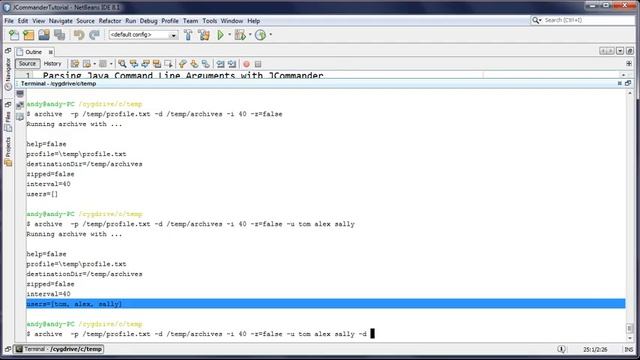Toggle highlight search in editor toolbar
This screenshot has width=640, height=360.
click(157, 64)
